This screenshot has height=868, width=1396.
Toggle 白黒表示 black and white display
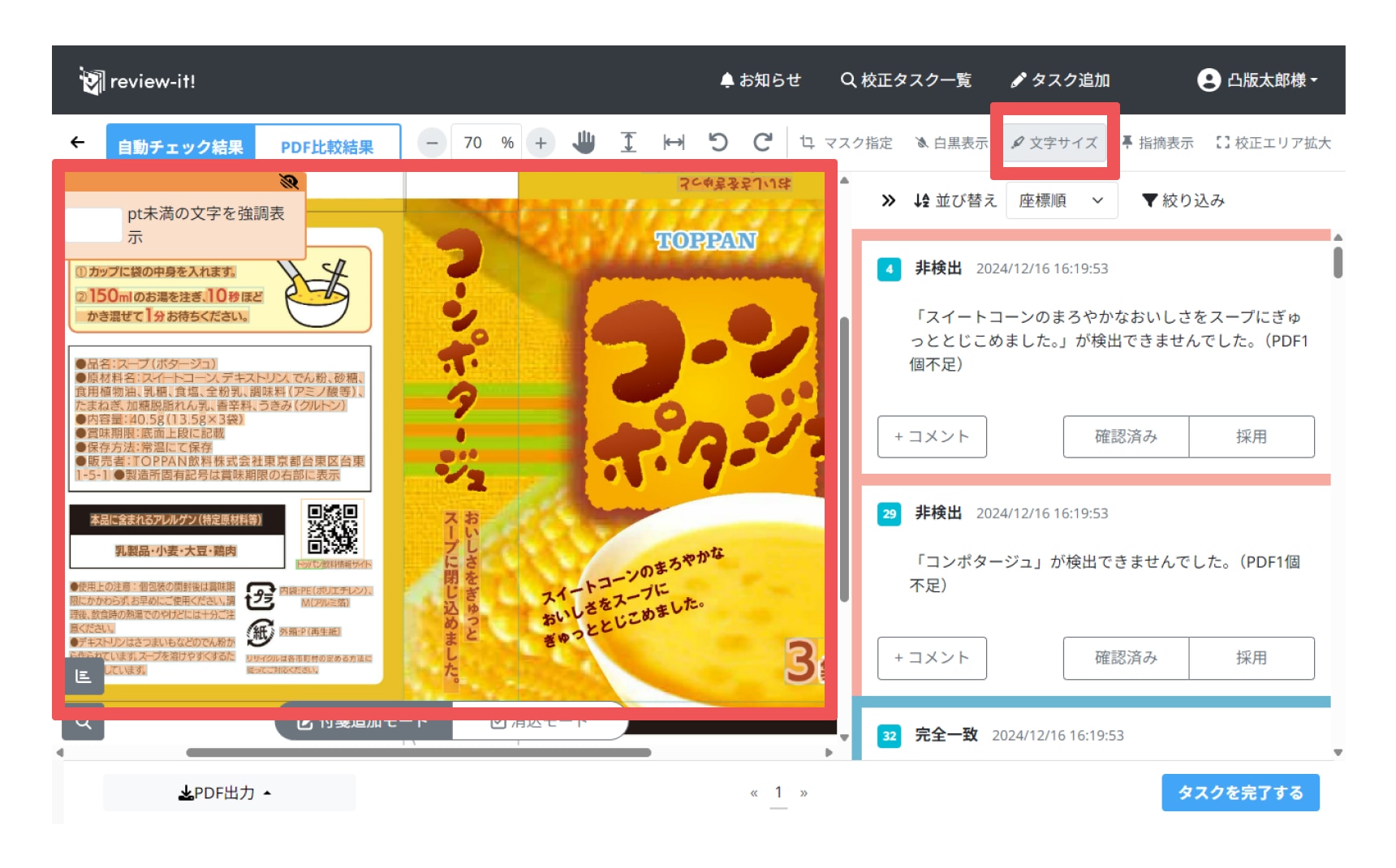951,143
